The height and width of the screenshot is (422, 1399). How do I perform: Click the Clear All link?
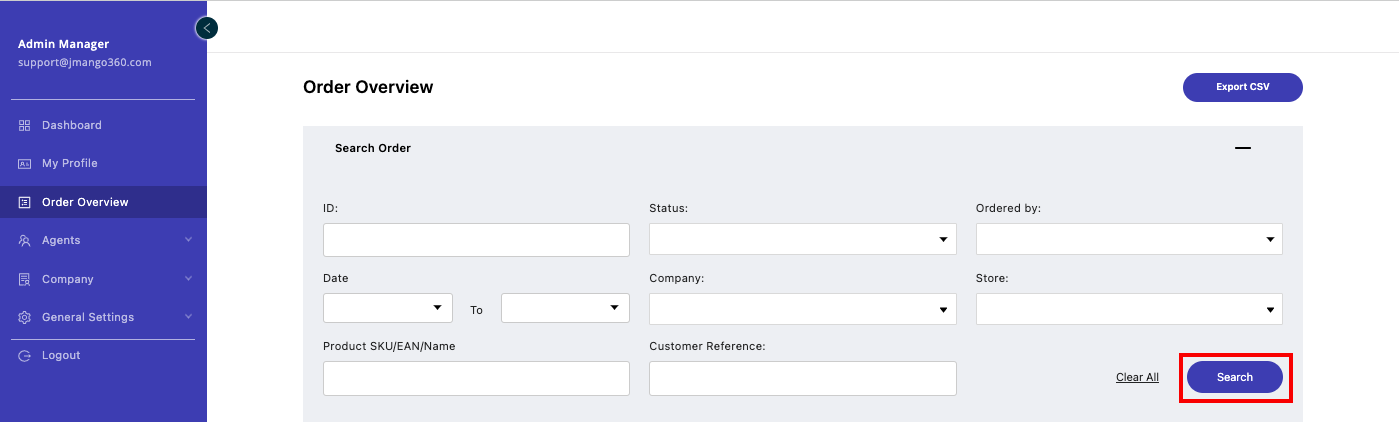point(1137,377)
